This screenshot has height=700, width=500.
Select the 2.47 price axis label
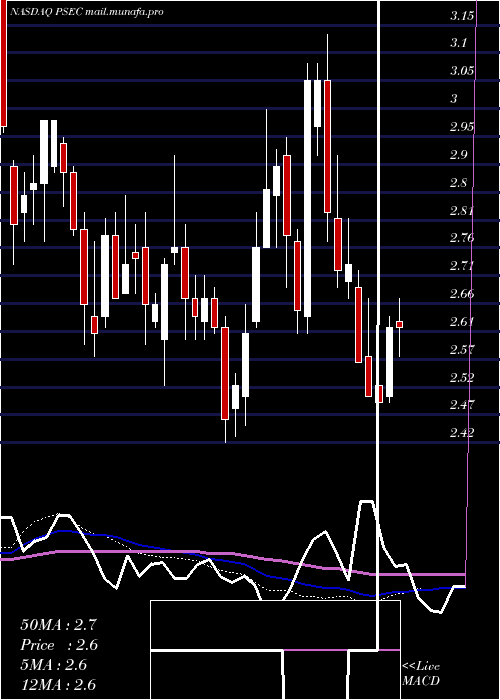(x=462, y=405)
